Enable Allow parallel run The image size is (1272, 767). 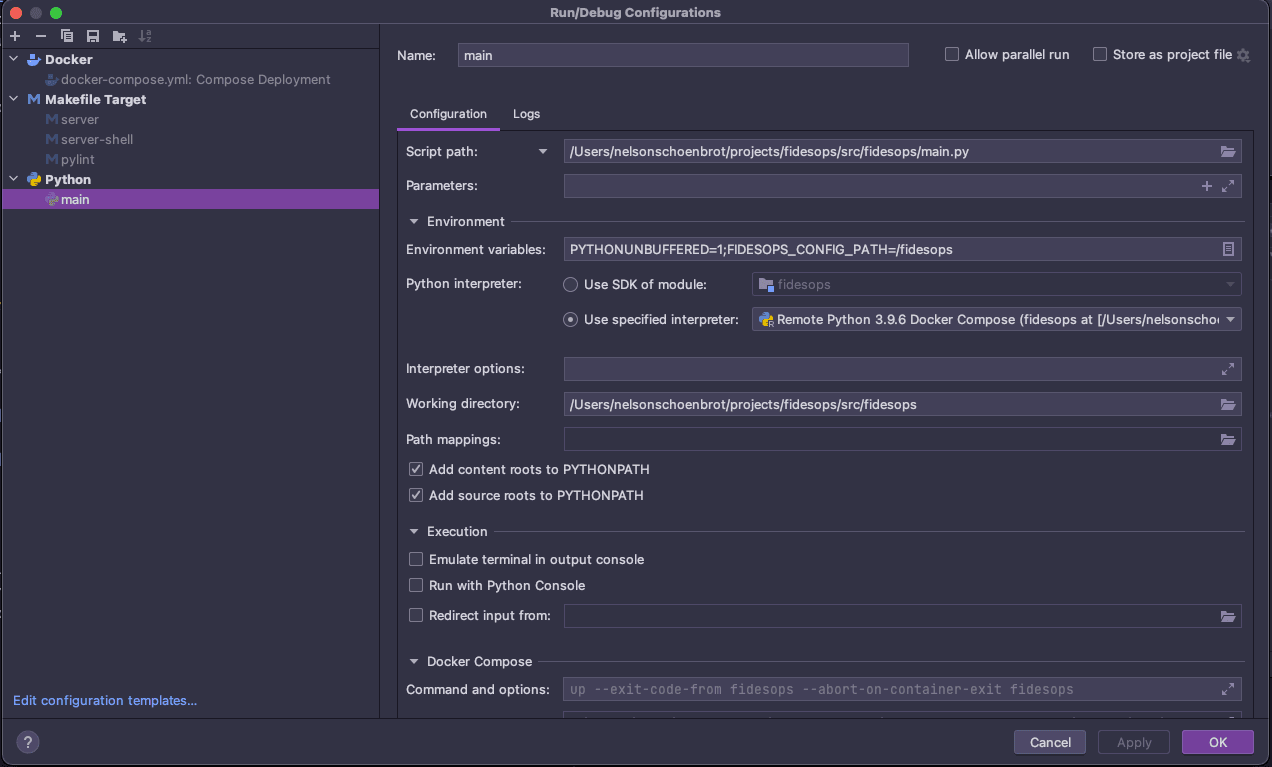click(x=952, y=55)
